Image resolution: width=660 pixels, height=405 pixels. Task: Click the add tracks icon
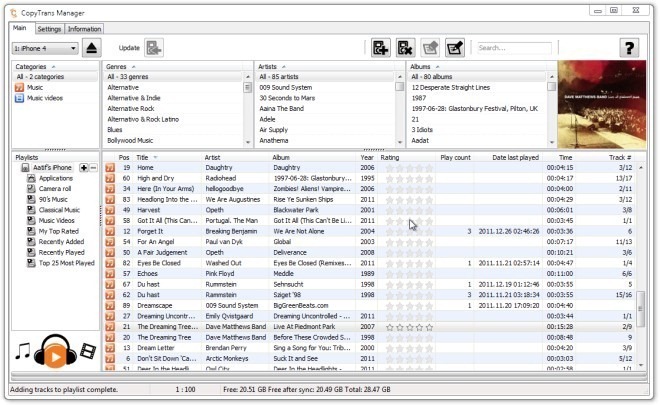pyautogui.click(x=381, y=48)
